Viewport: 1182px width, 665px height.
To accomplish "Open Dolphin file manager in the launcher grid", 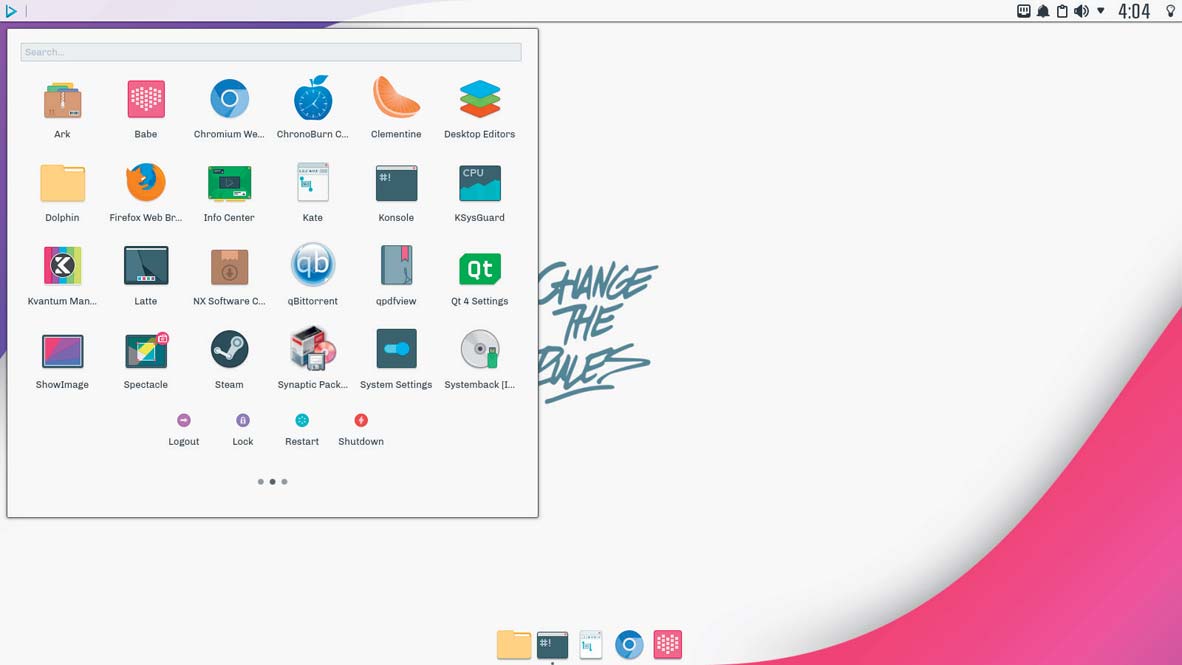I will pos(63,182).
